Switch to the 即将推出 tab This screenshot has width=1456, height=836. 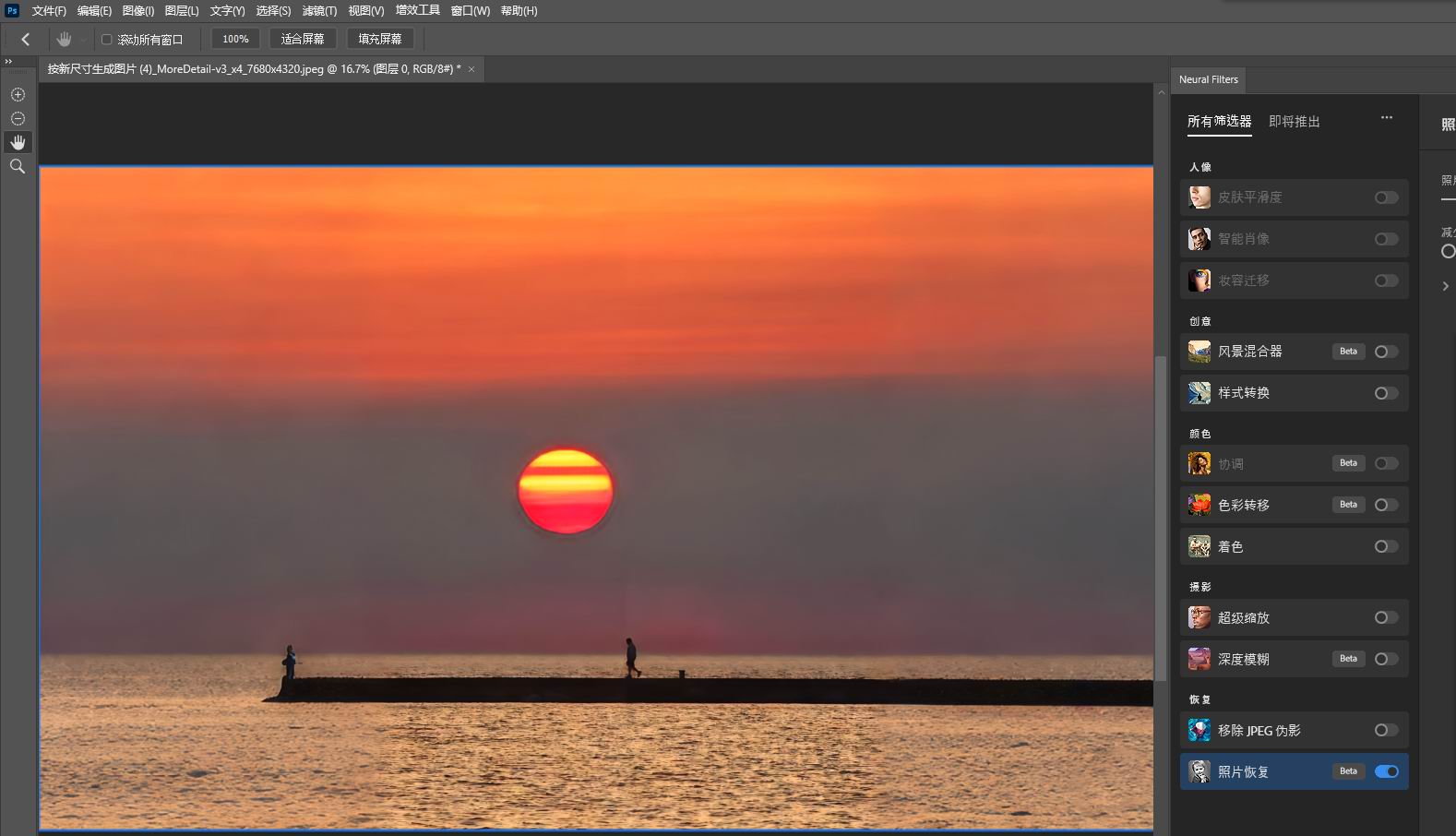[x=1294, y=122]
